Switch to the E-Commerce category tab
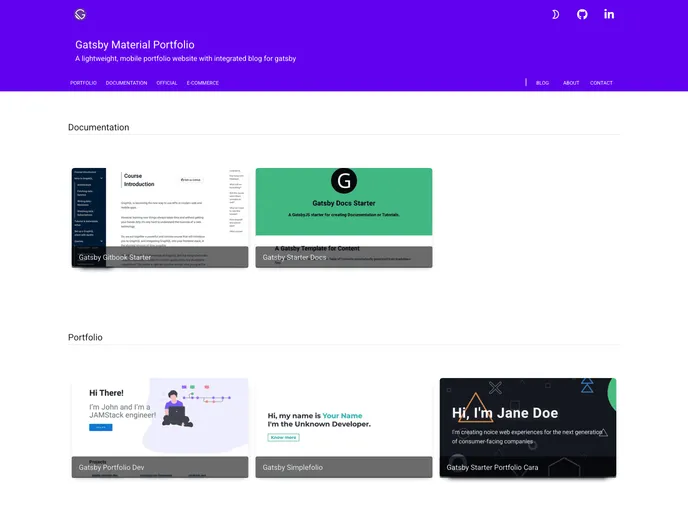The width and height of the screenshot is (688, 512). tap(203, 83)
